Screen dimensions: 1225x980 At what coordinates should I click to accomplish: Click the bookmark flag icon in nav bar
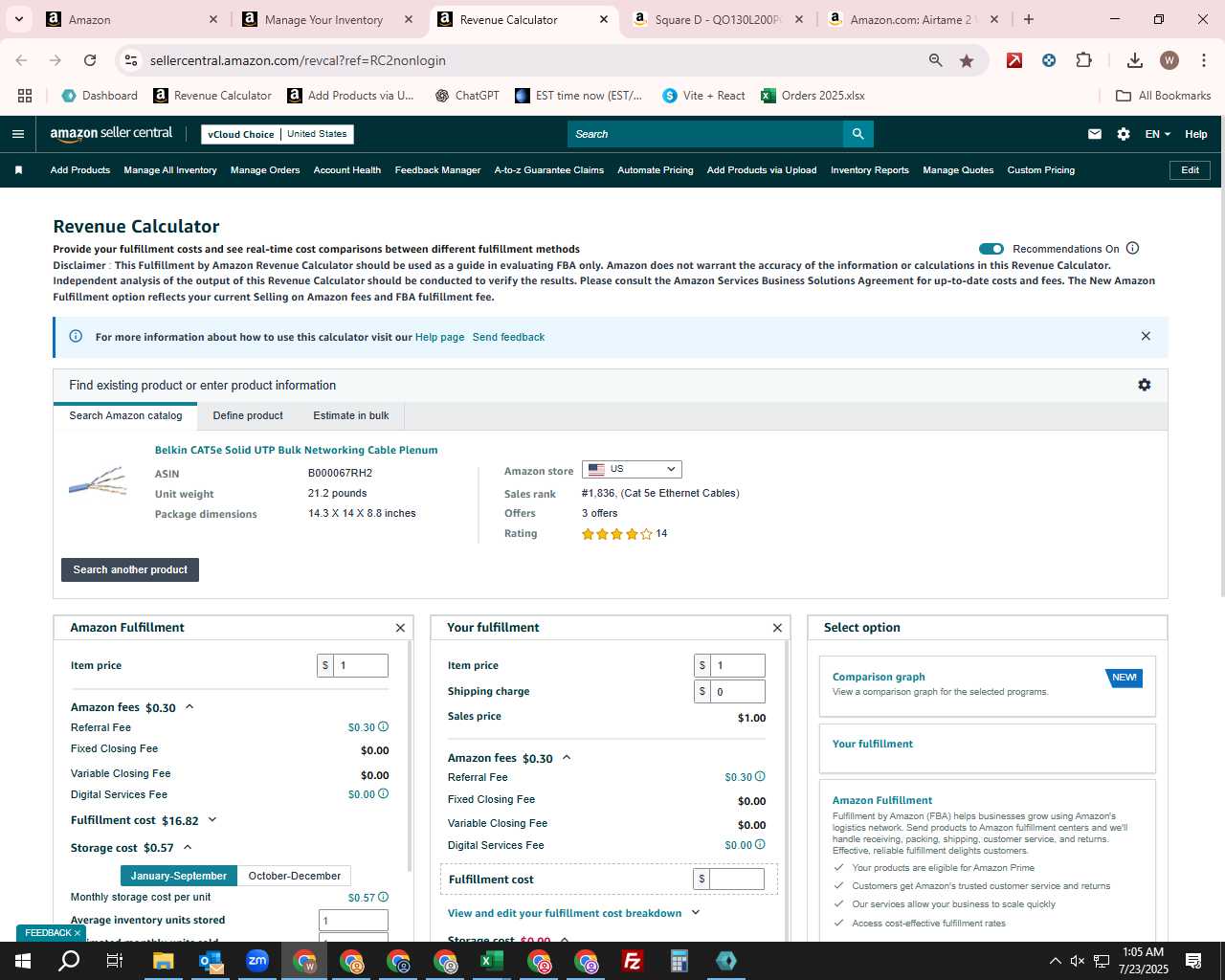pos(18,170)
